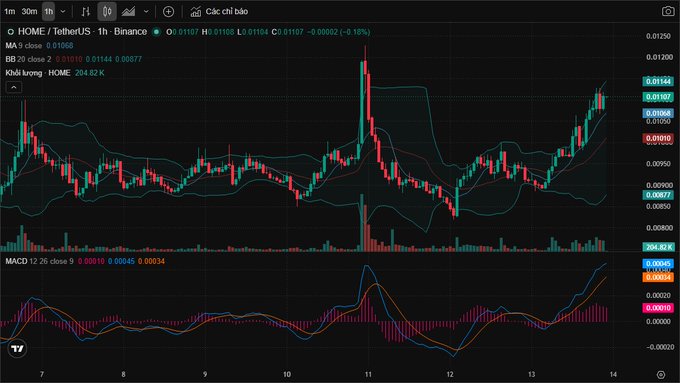Click the 0.00800 price axis tick
Viewport: 680px width, 383px height.
click(658, 228)
